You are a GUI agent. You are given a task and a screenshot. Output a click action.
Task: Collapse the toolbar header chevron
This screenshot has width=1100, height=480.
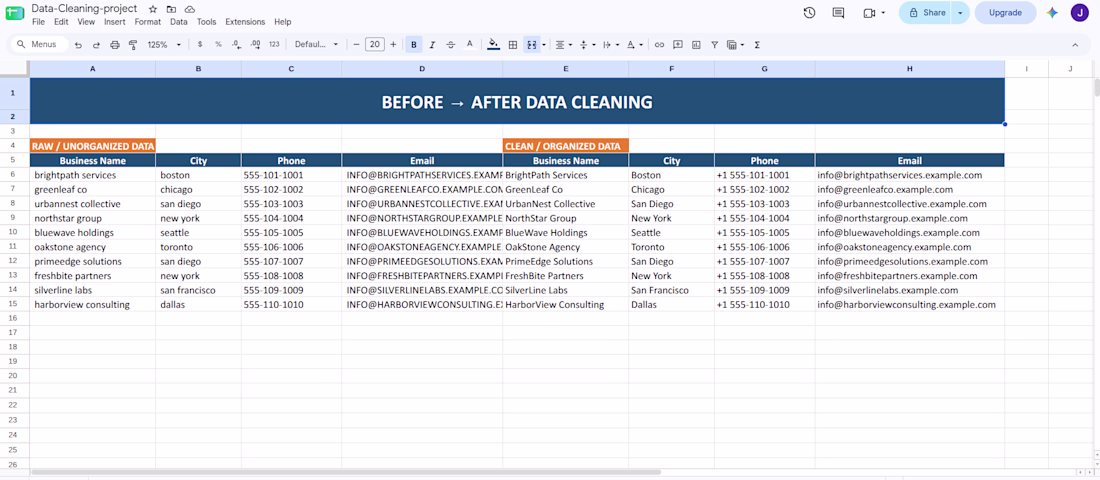pyautogui.click(x=1075, y=44)
